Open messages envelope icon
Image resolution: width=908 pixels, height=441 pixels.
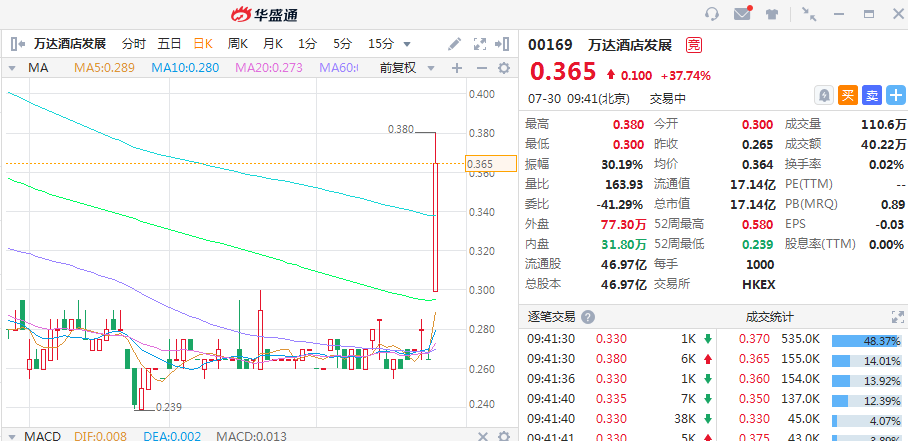coord(742,14)
